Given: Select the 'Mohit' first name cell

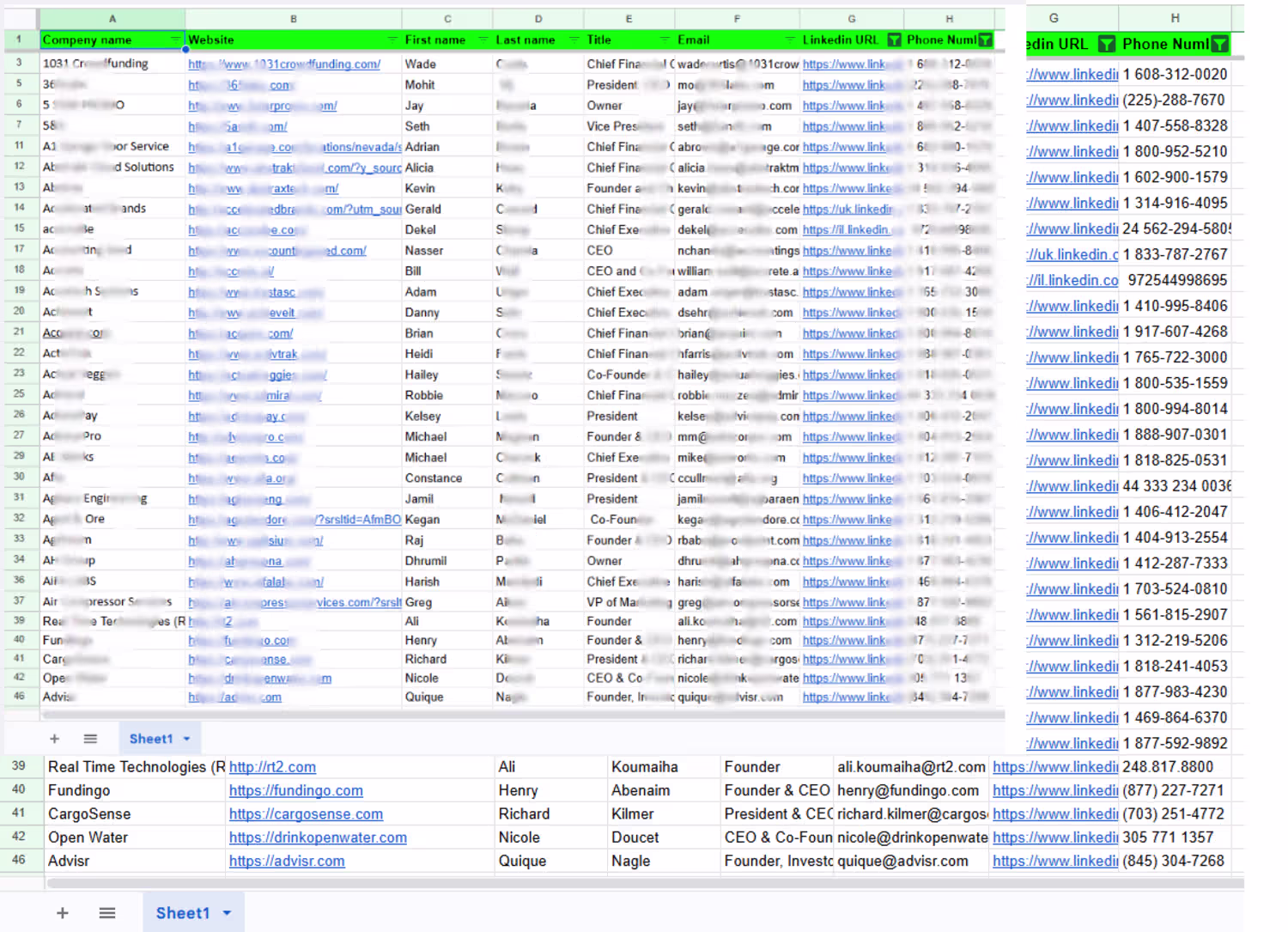Looking at the screenshot, I should click(447, 85).
